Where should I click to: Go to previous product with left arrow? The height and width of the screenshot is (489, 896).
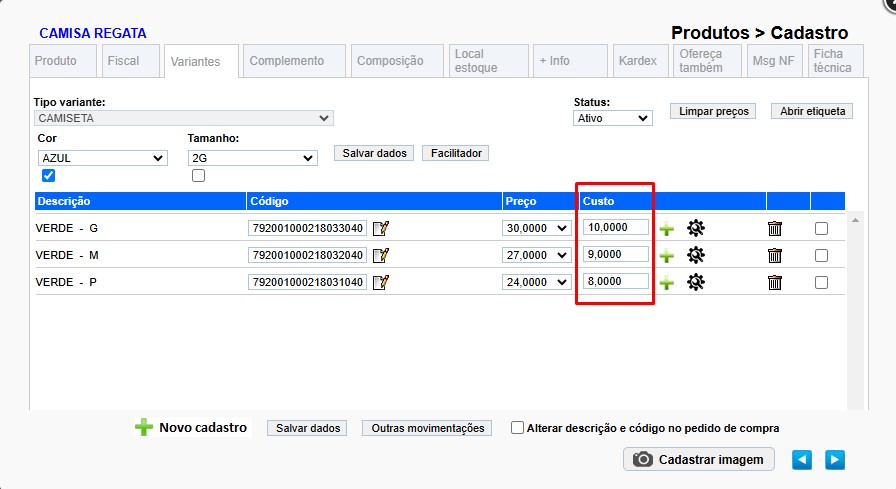(x=802, y=460)
